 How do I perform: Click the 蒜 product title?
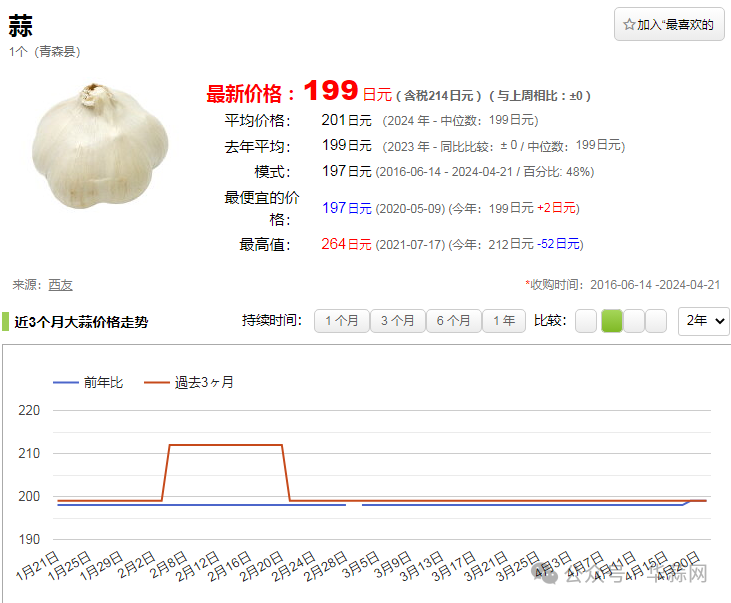pyautogui.click(x=21, y=26)
